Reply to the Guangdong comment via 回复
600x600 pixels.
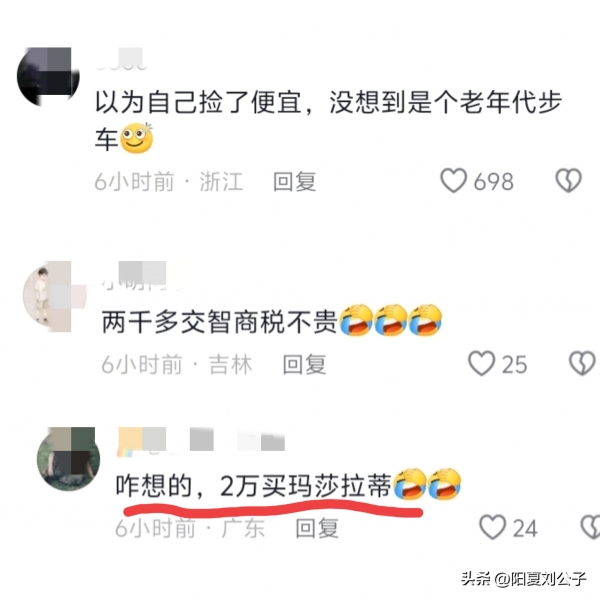pyautogui.click(x=317, y=528)
